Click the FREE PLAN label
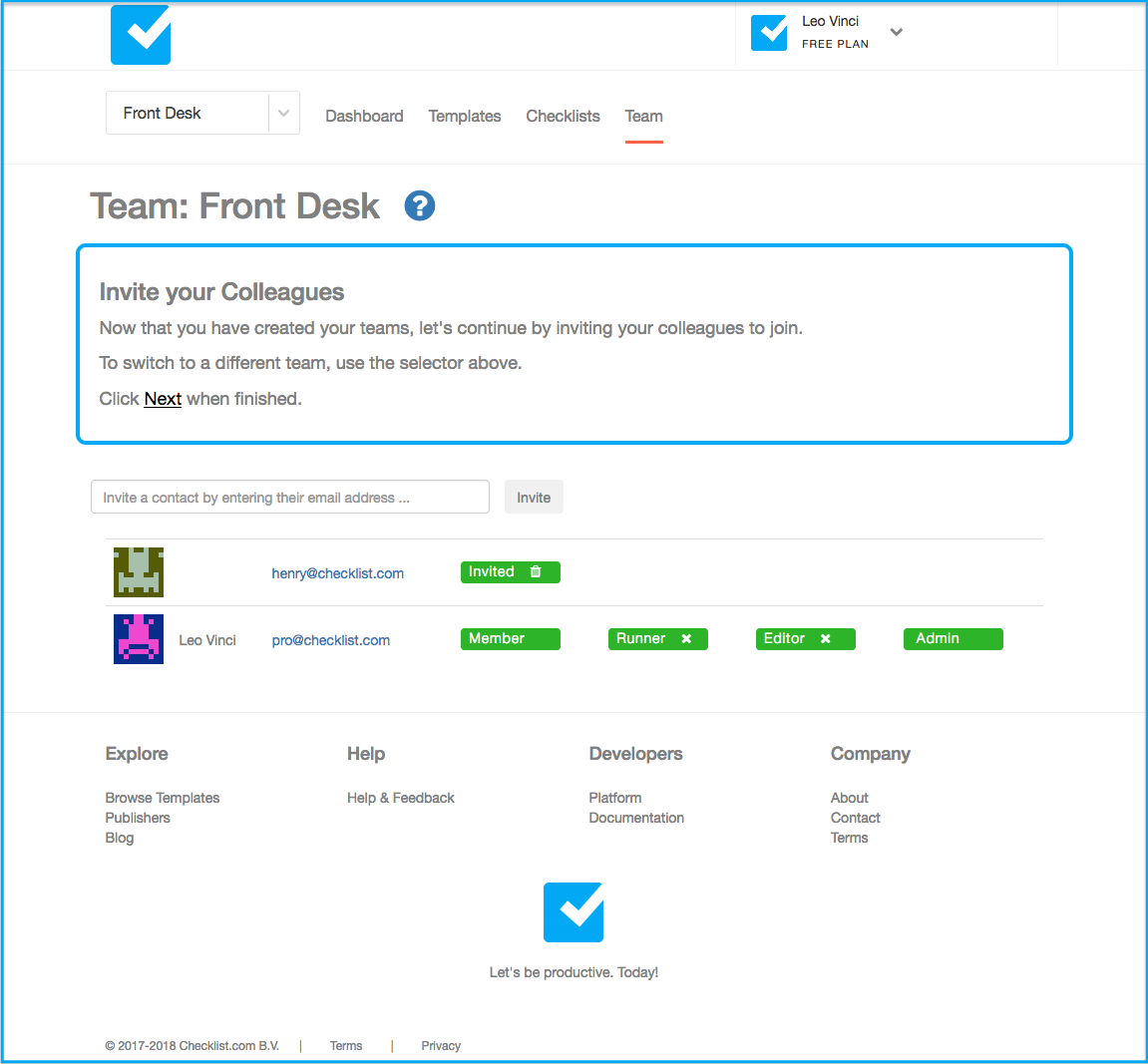Screen dimensions: 1148x1064 (x=835, y=44)
